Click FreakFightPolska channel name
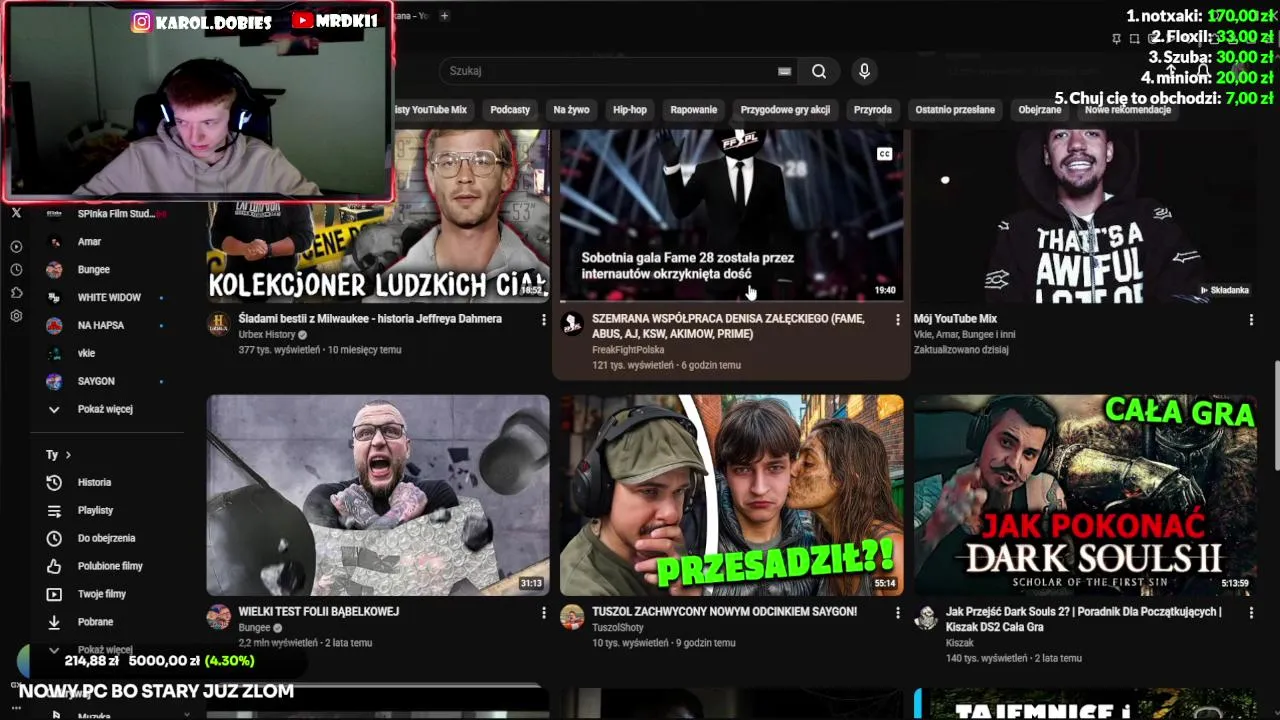The image size is (1280, 720). click(x=628, y=350)
